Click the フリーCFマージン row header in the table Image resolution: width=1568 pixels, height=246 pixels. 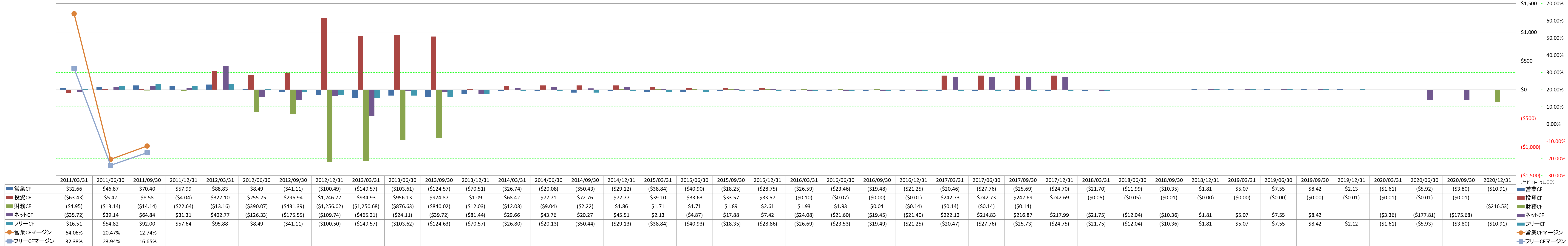30,241
